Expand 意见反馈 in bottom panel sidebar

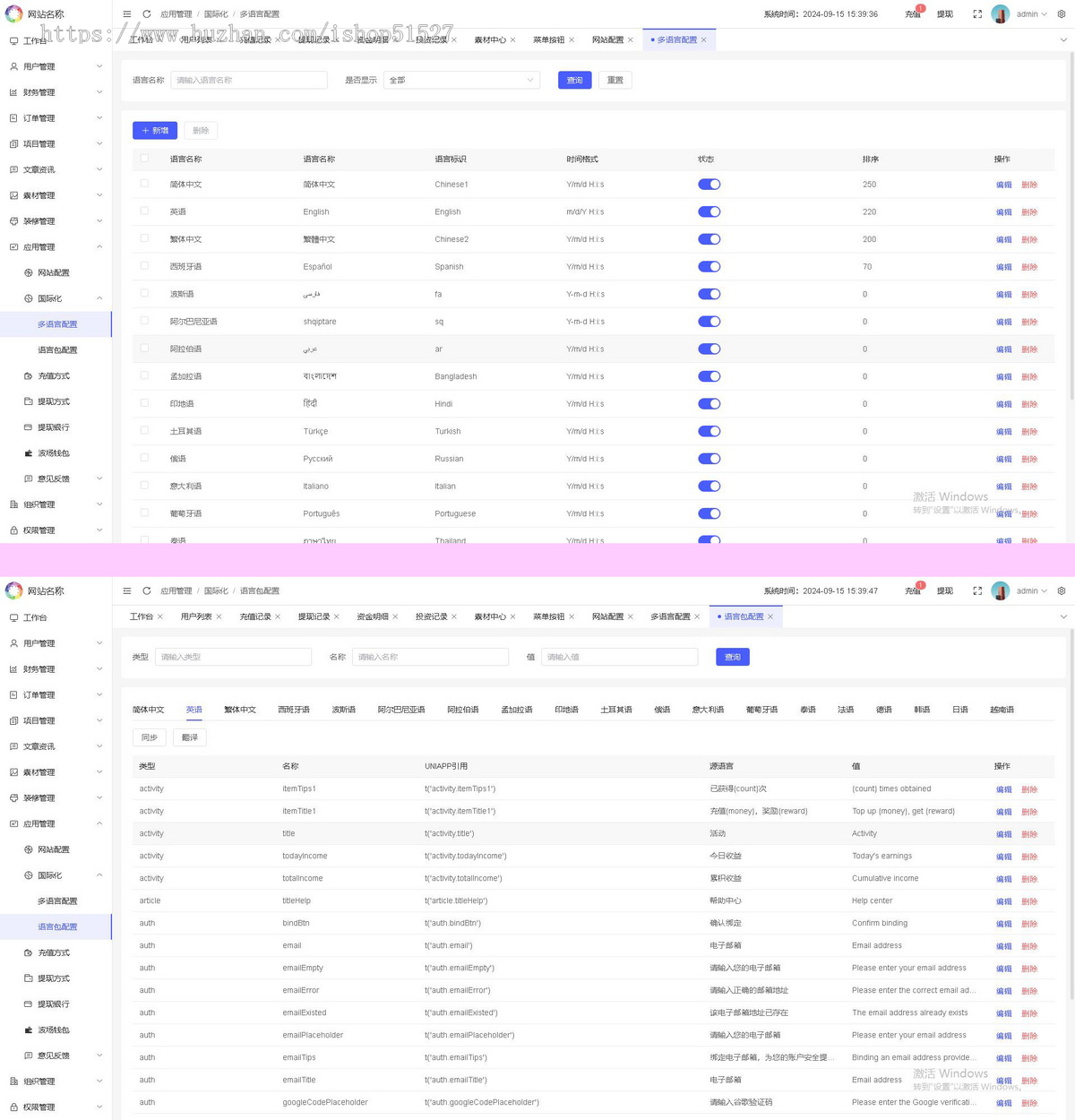click(56, 1056)
